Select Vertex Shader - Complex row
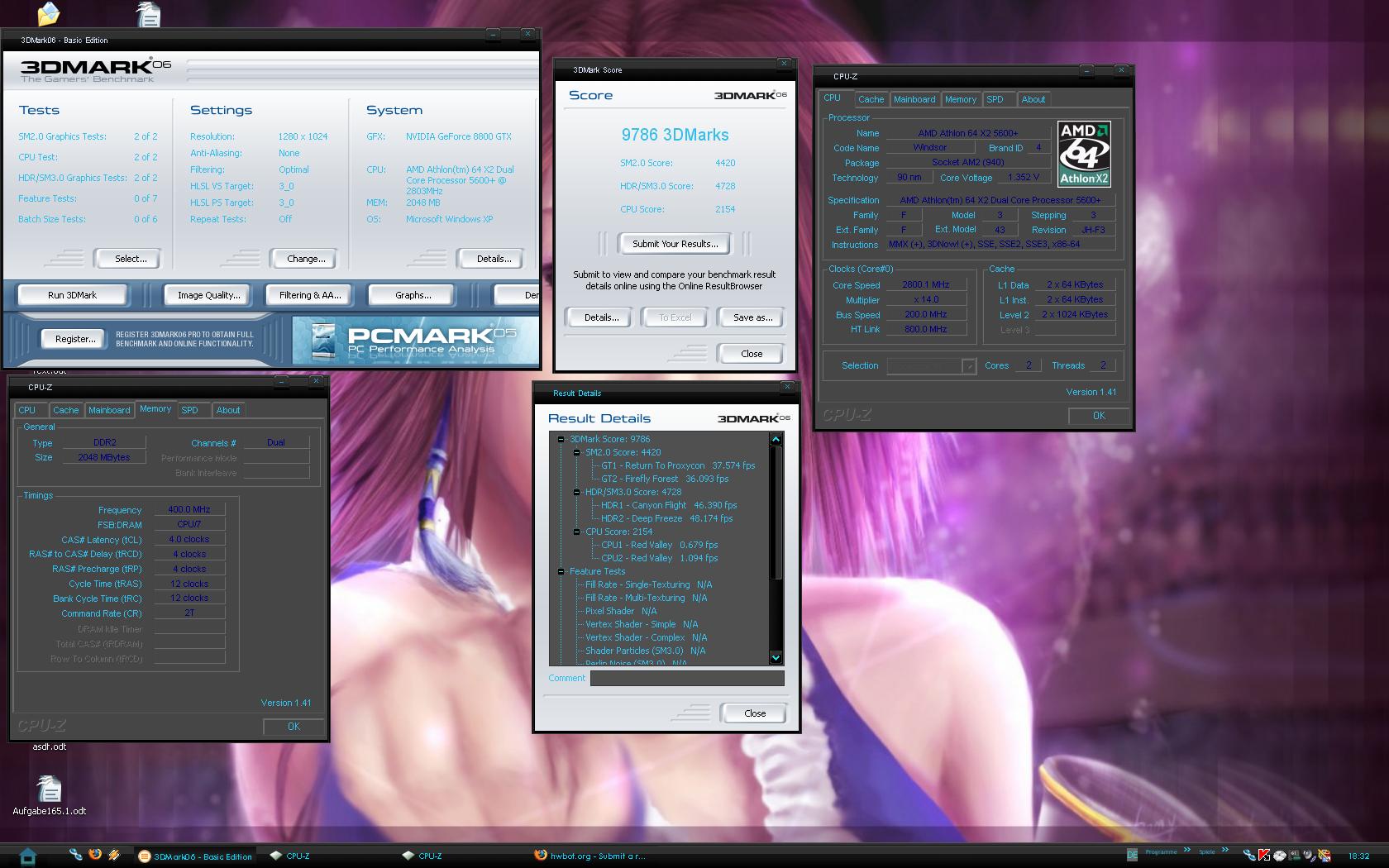 (x=645, y=637)
